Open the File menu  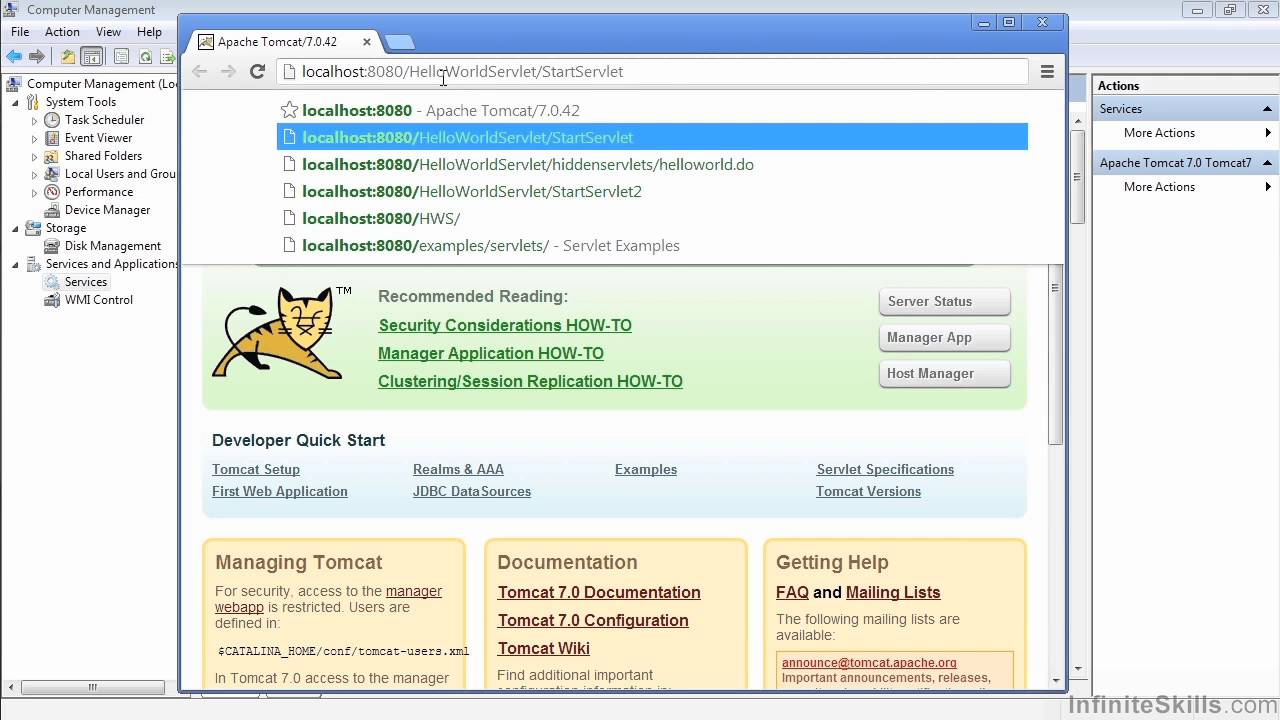[x=20, y=32]
